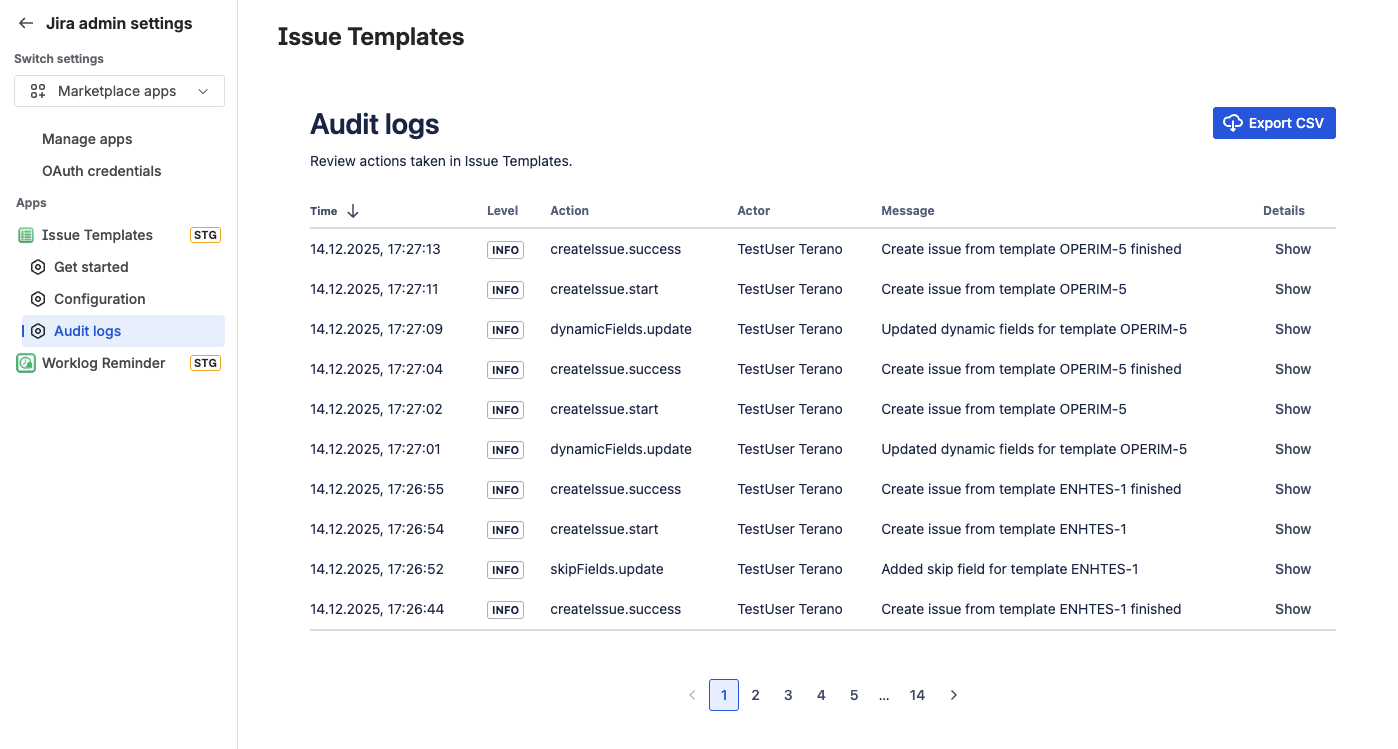Select the gear icon beside Get started
This screenshot has height=749, width=1398.
pyautogui.click(x=37, y=267)
